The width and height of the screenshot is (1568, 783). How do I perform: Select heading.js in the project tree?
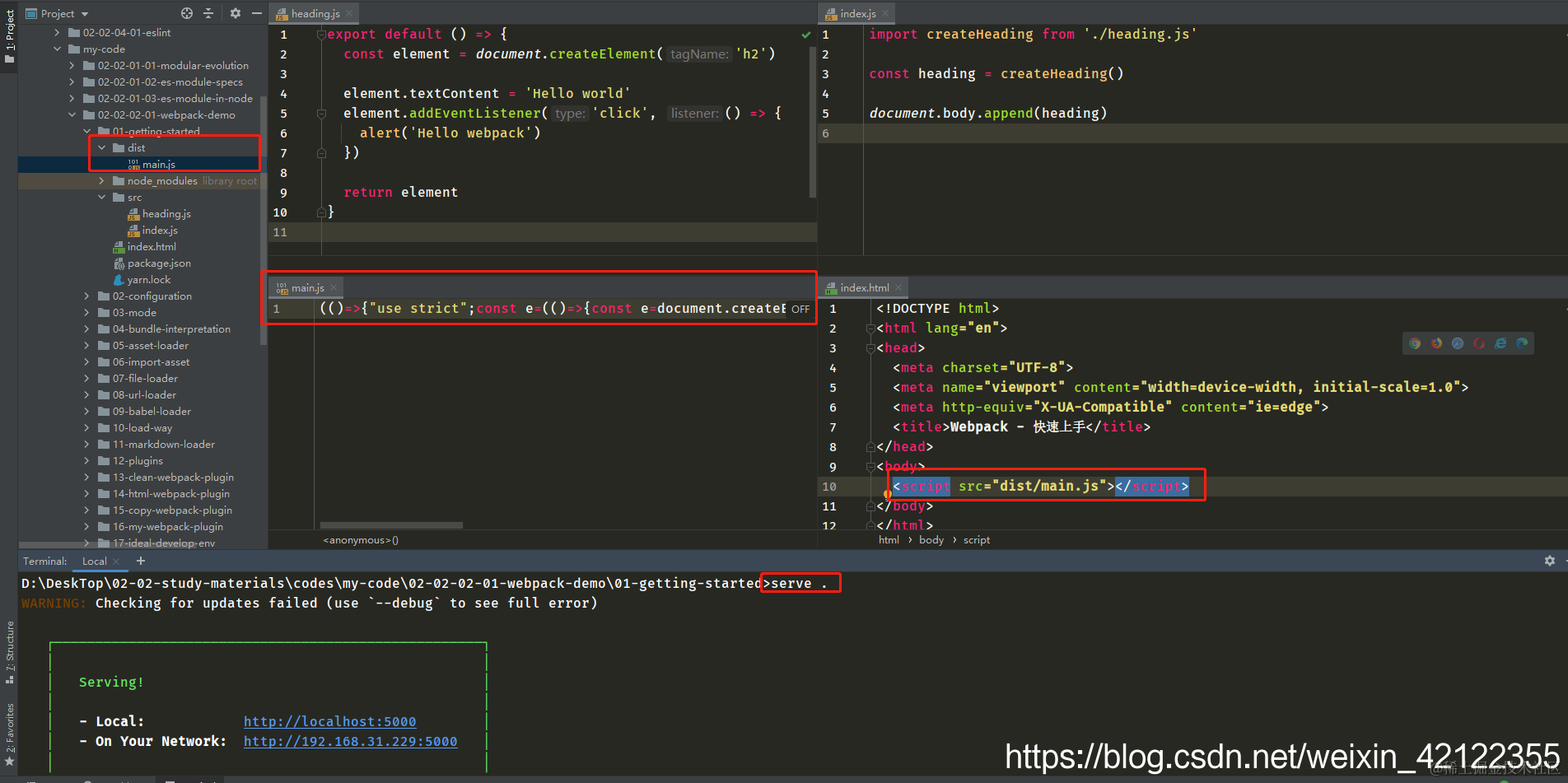click(166, 214)
